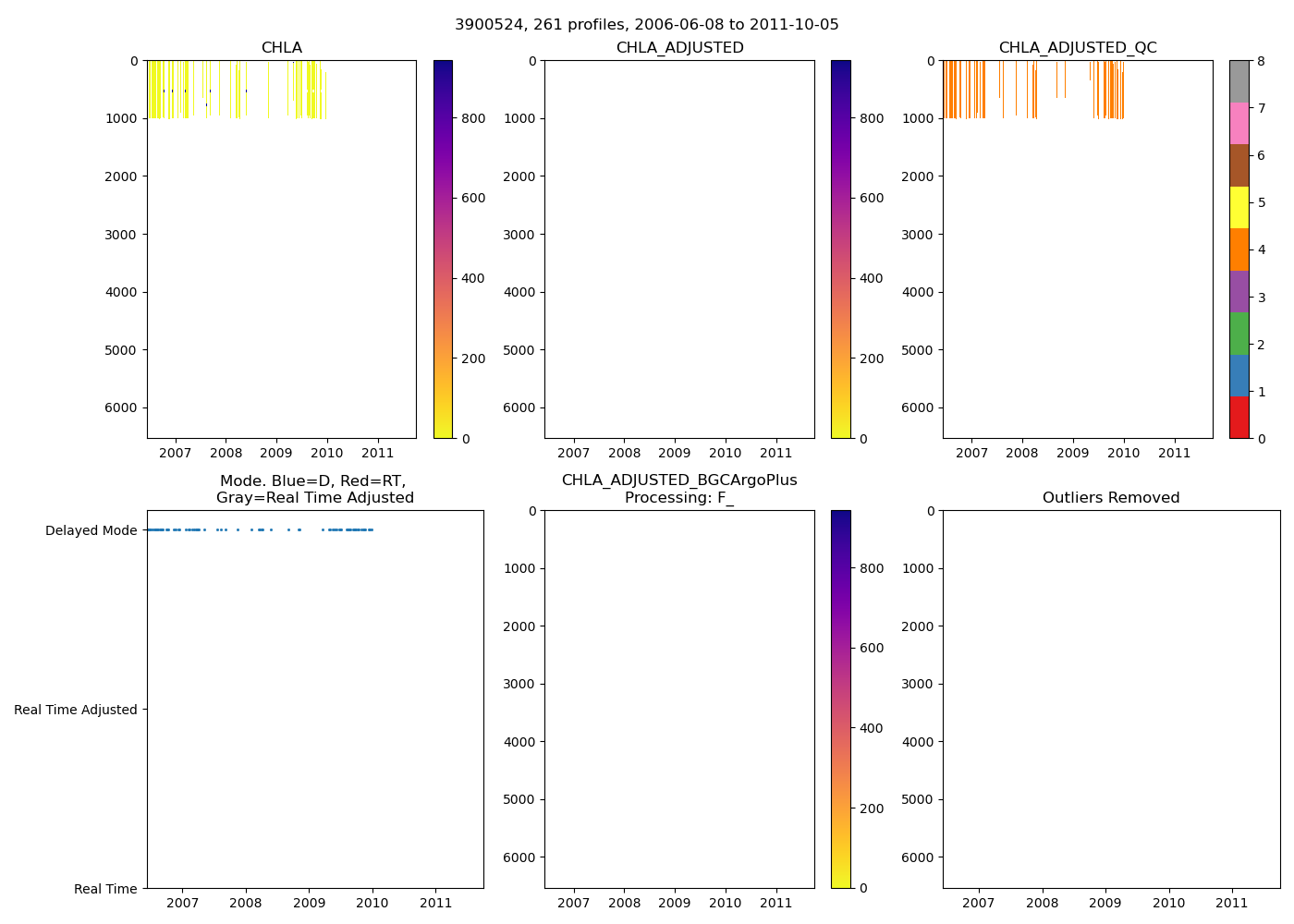
Task: Click the Delayed Mode y-axis label
Action: [91, 530]
